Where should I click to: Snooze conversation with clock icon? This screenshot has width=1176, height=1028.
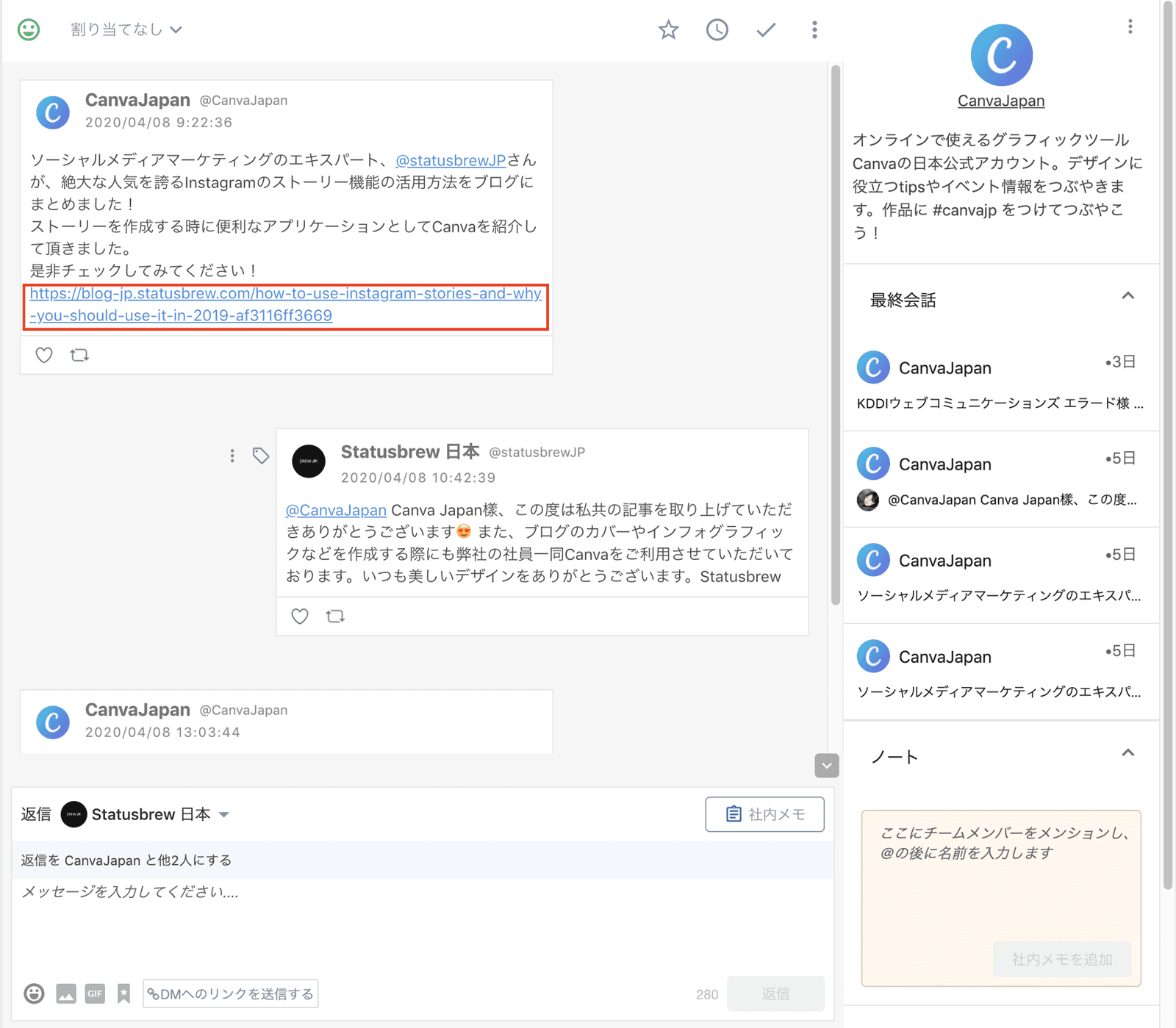717,30
